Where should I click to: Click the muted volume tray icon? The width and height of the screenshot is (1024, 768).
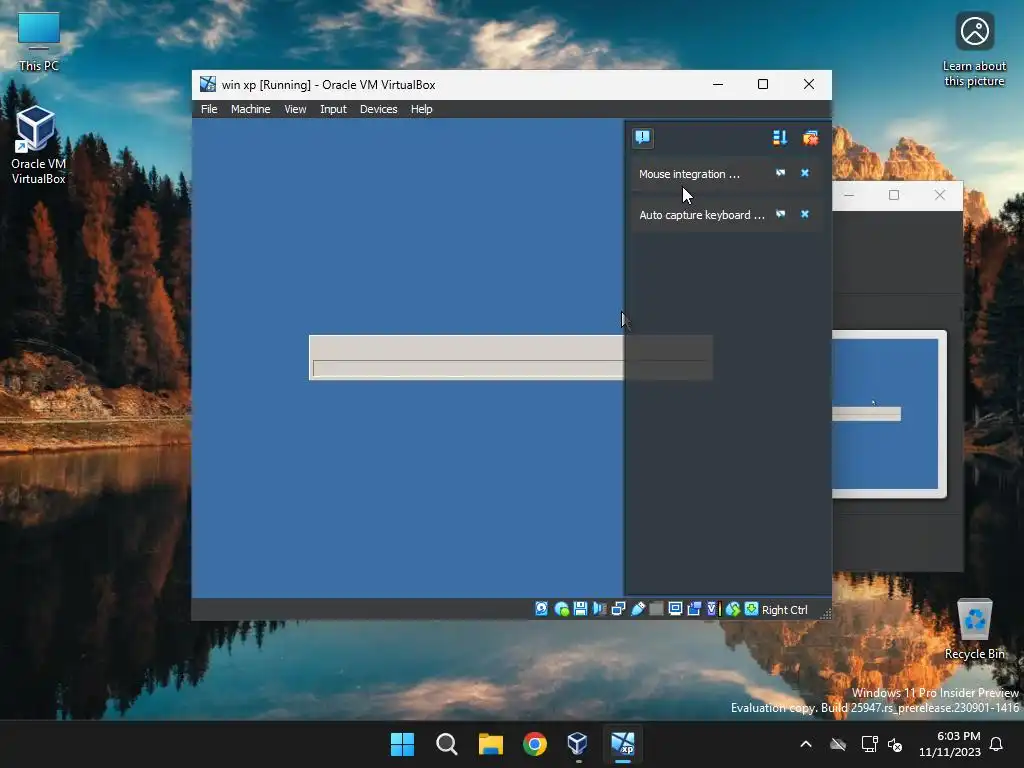pyautogui.click(x=895, y=744)
